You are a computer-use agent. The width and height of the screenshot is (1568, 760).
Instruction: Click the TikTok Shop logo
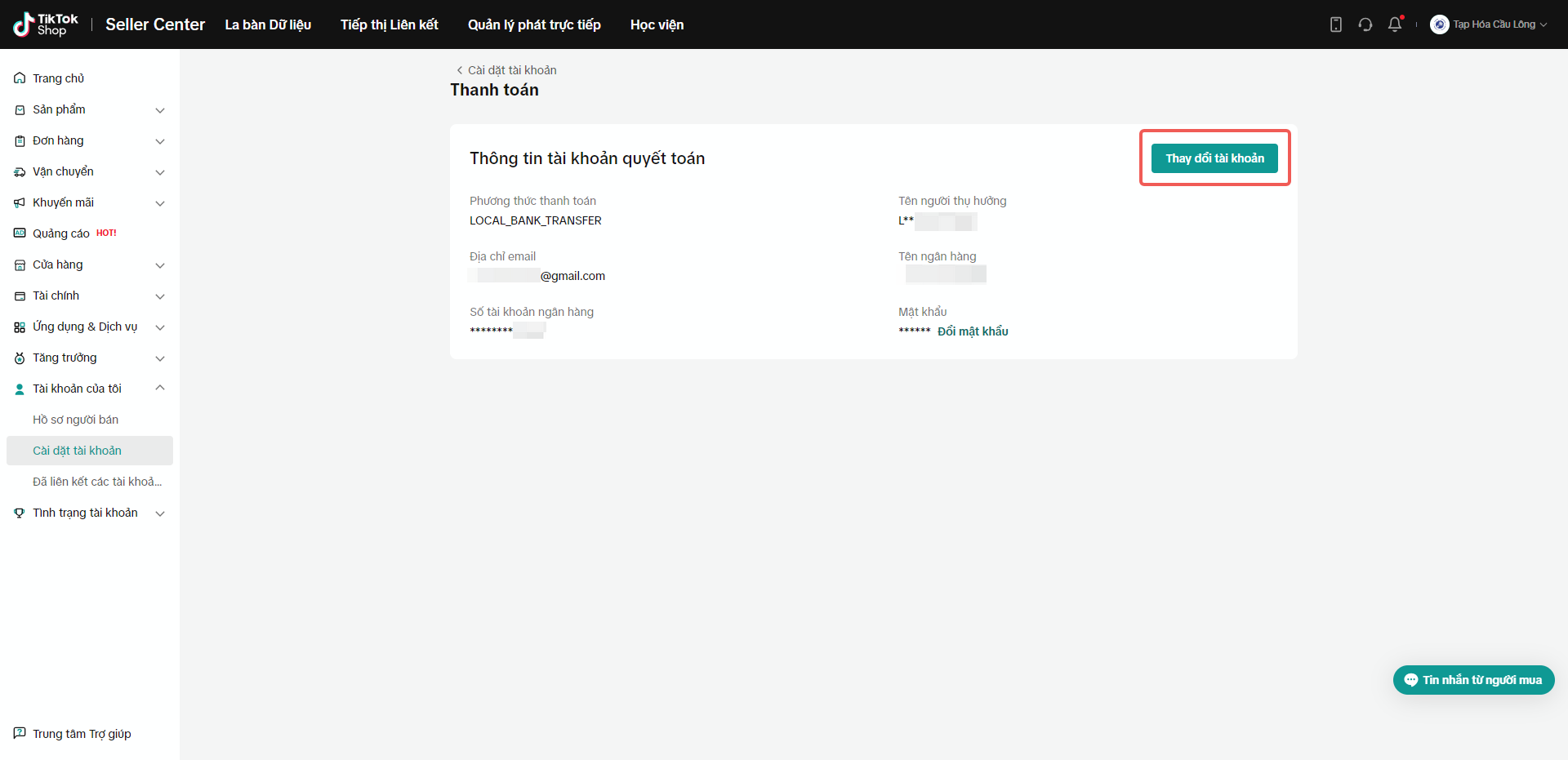[x=46, y=24]
